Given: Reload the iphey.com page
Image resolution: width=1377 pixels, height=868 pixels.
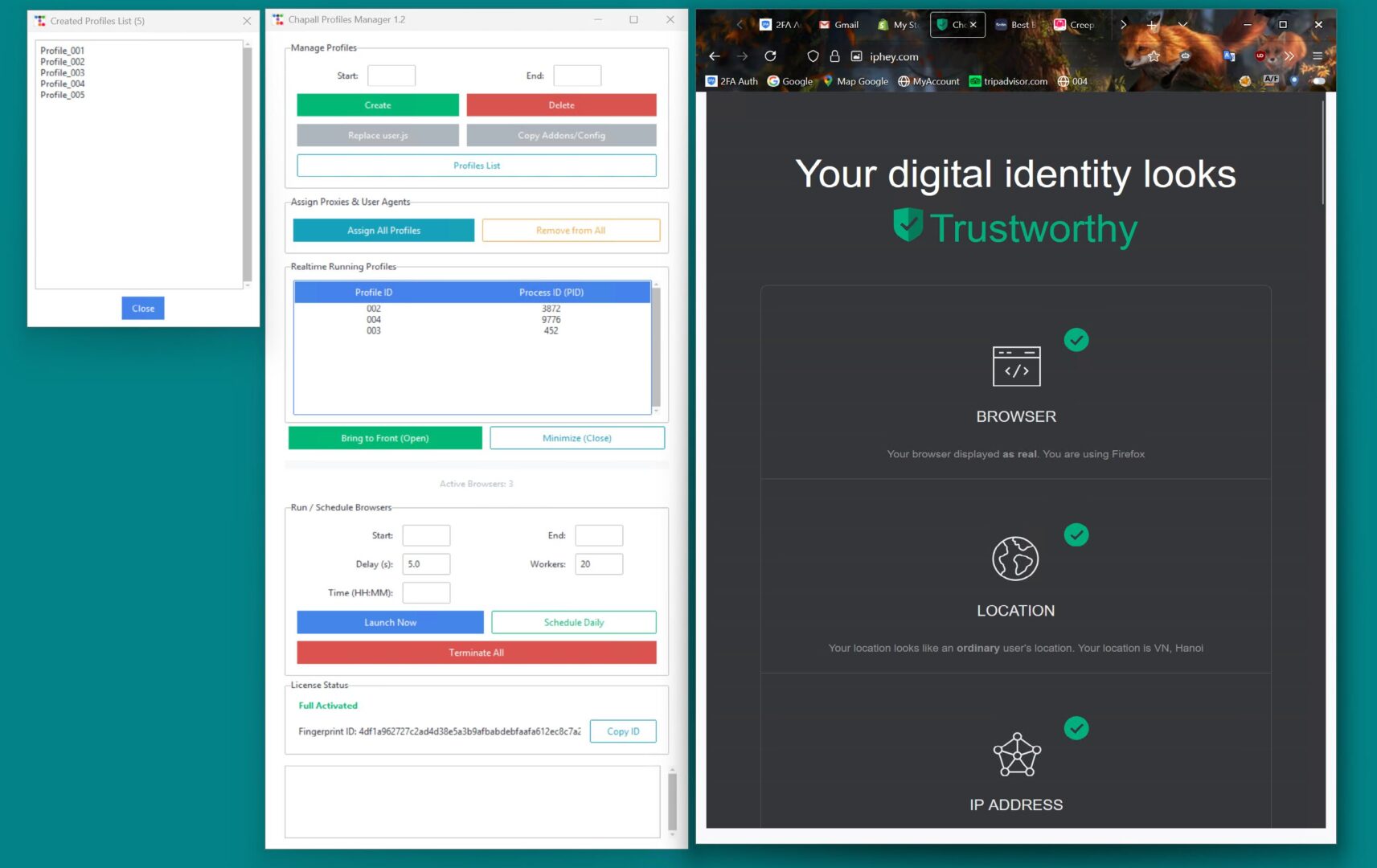Looking at the screenshot, I should [770, 56].
